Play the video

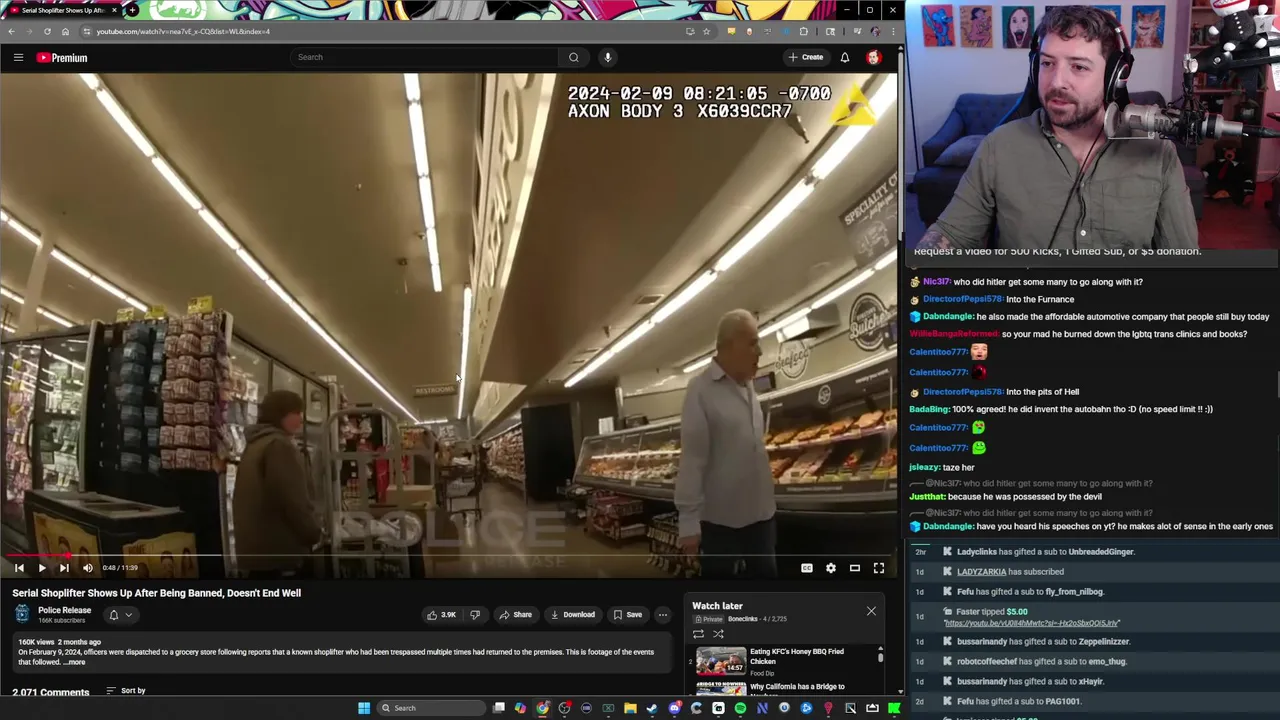42,568
